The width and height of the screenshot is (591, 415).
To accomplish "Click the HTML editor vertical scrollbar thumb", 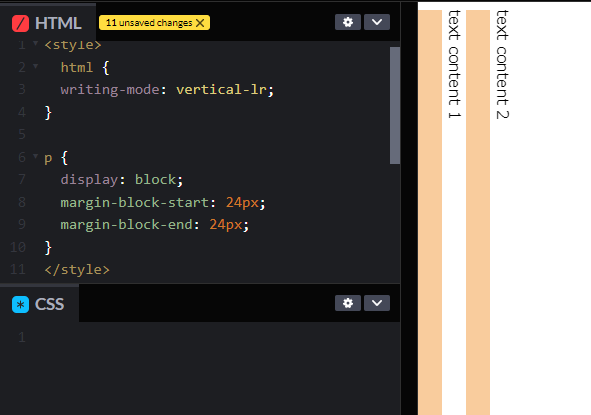I will 395,105.
